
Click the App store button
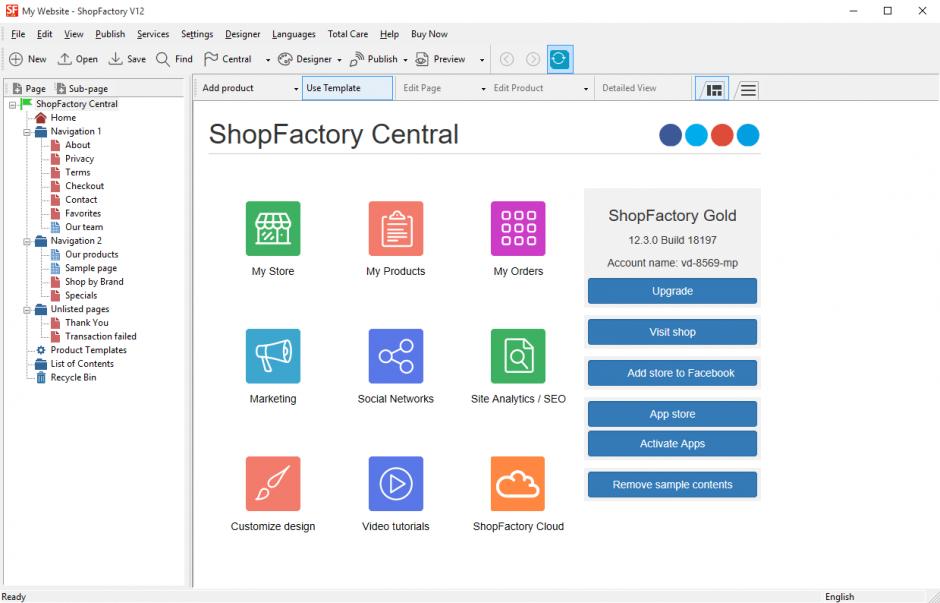click(672, 414)
